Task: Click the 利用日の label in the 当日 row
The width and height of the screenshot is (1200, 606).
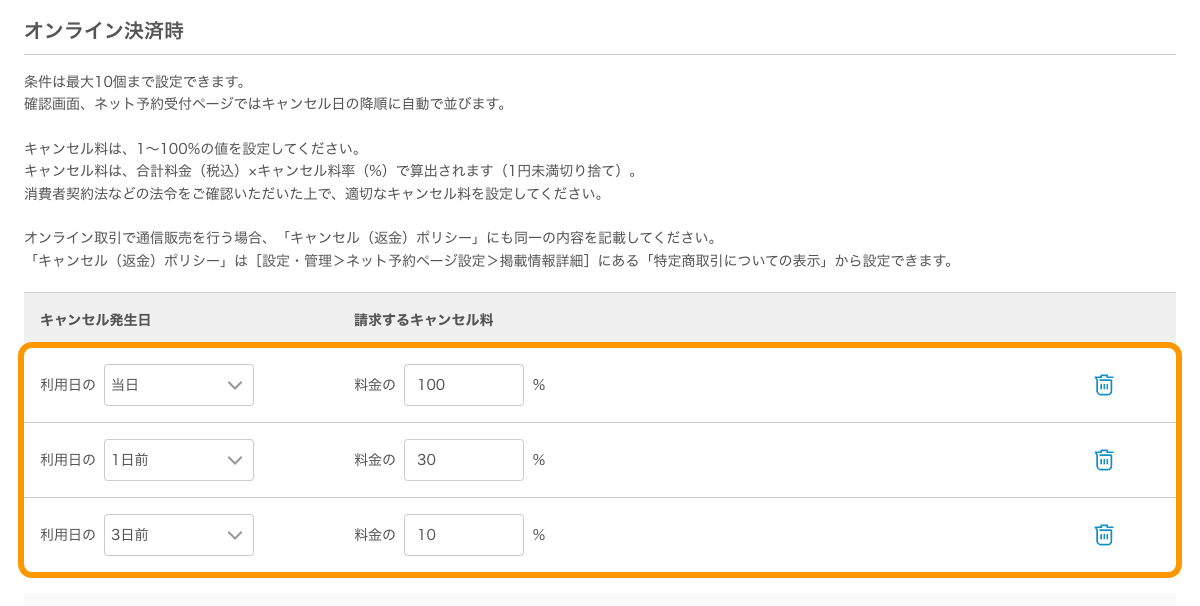Action: [68, 385]
